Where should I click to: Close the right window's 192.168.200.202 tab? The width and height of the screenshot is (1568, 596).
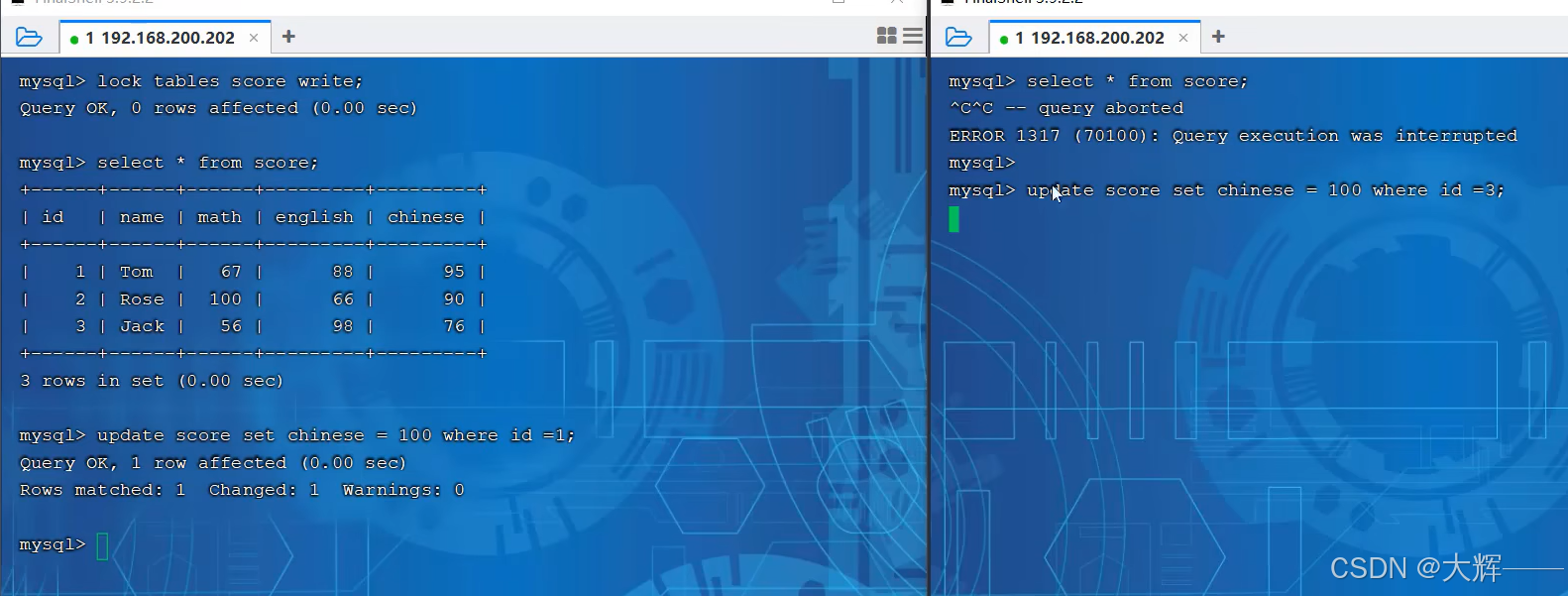click(x=1183, y=38)
